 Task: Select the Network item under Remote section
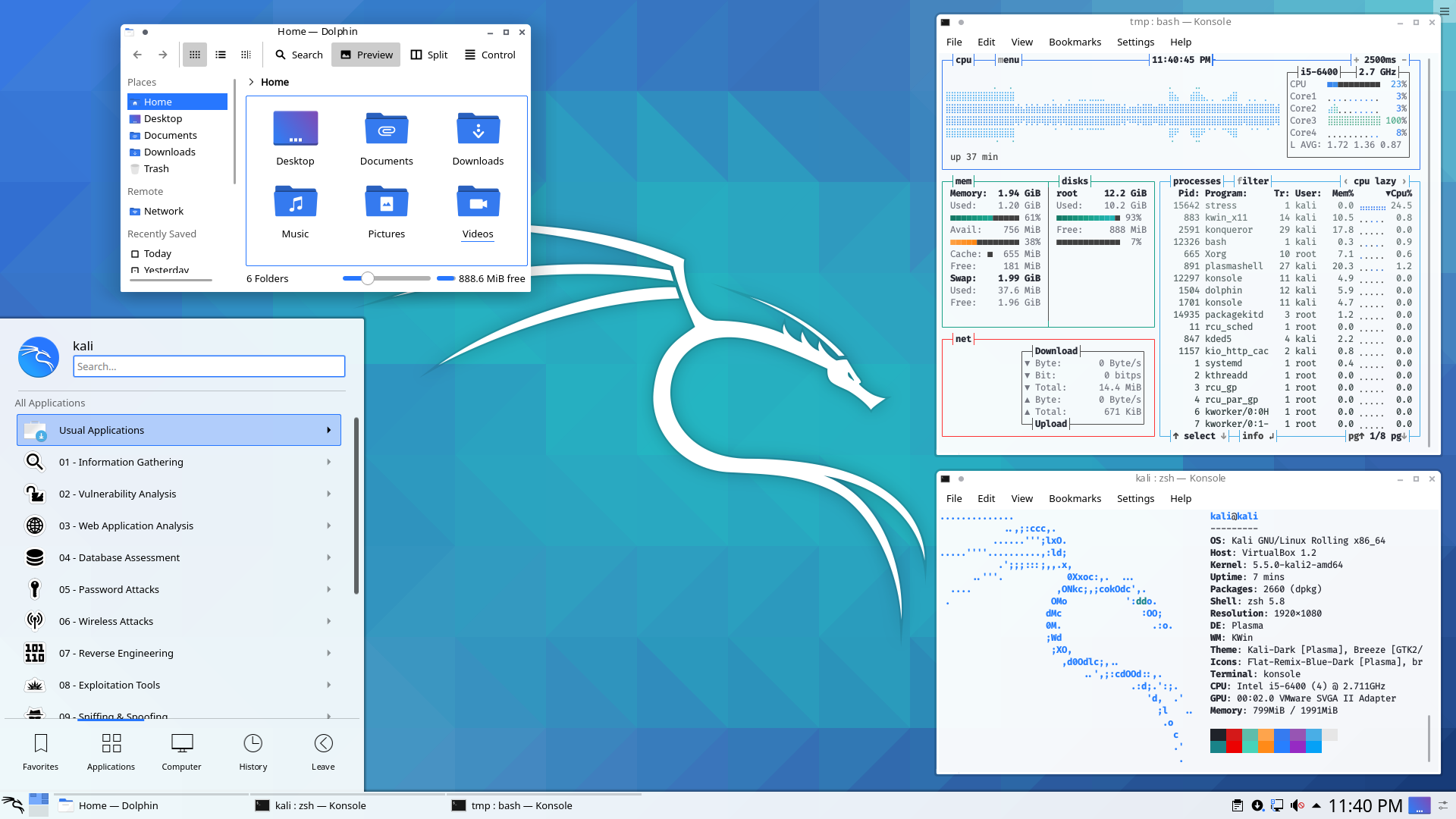(163, 210)
